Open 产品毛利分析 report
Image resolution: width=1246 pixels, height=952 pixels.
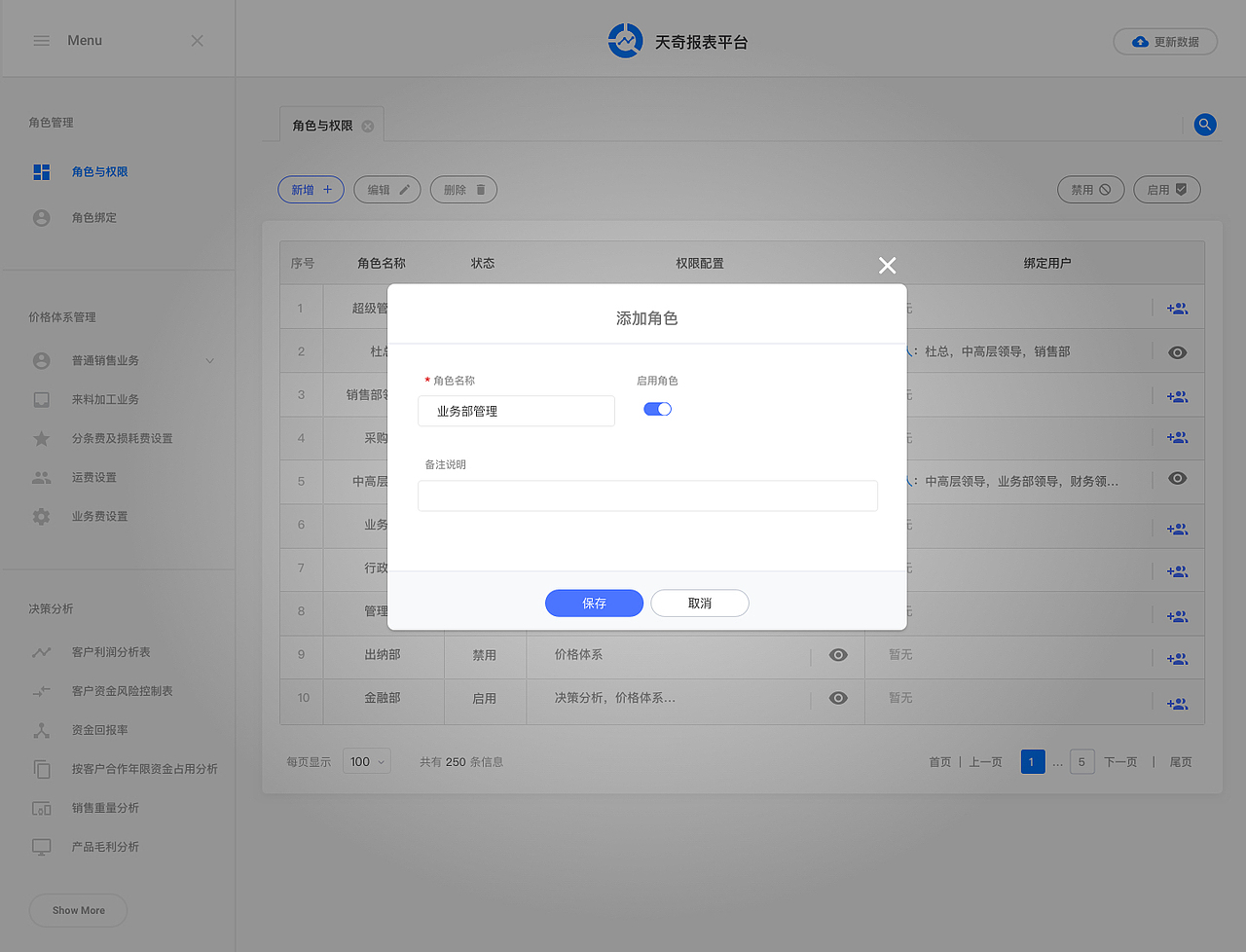(x=105, y=847)
